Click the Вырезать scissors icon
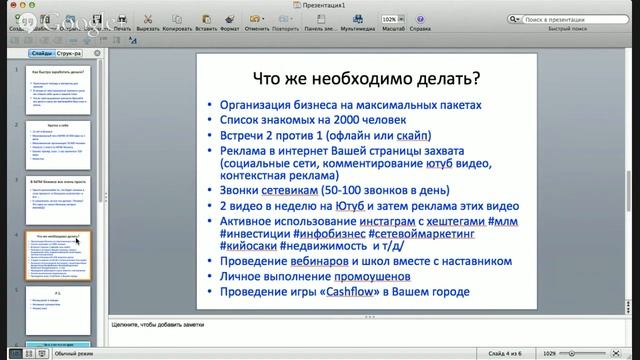This screenshot has width=640, height=360. (148, 19)
